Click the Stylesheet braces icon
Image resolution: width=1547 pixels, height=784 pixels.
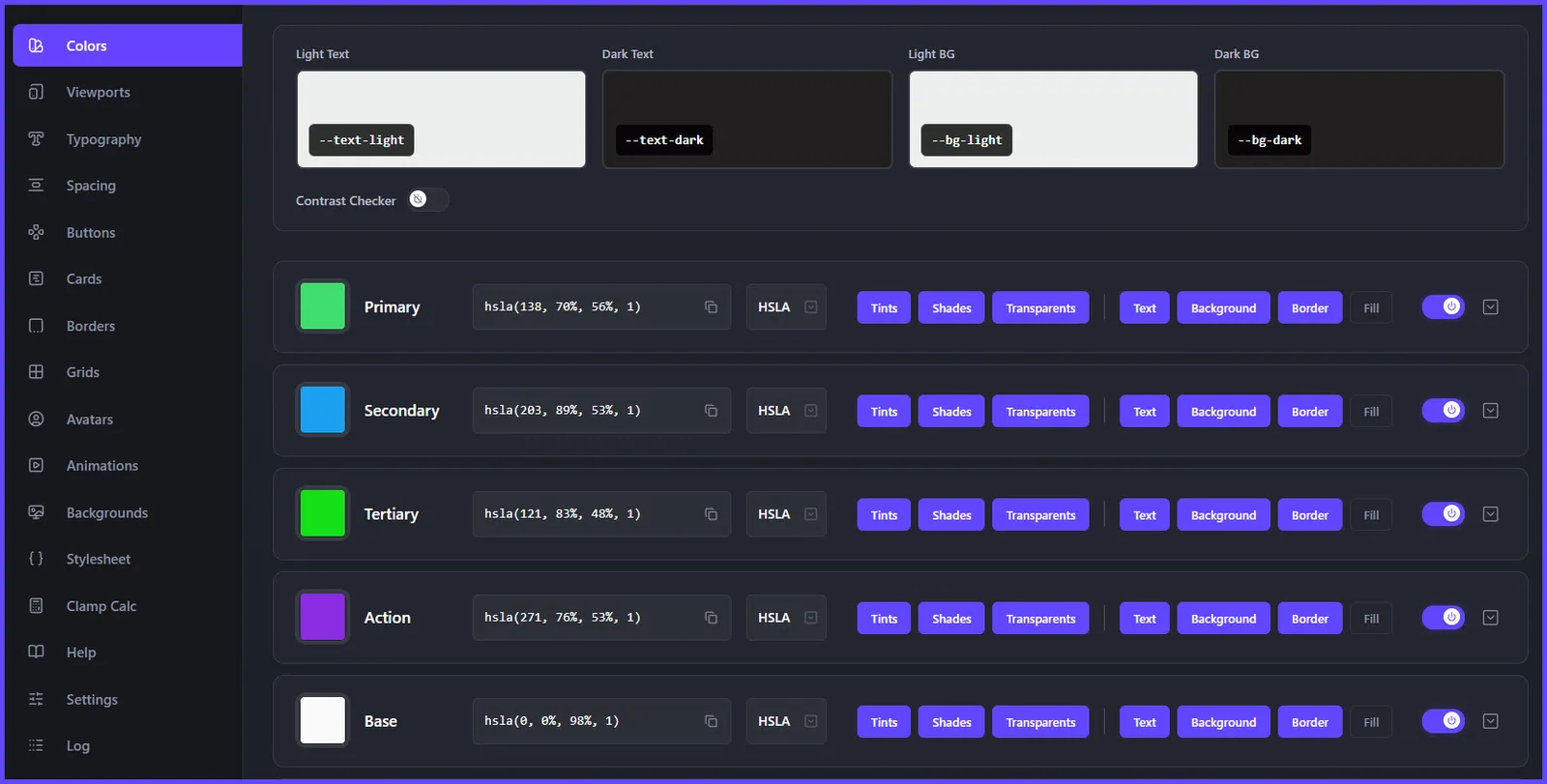pyautogui.click(x=36, y=559)
